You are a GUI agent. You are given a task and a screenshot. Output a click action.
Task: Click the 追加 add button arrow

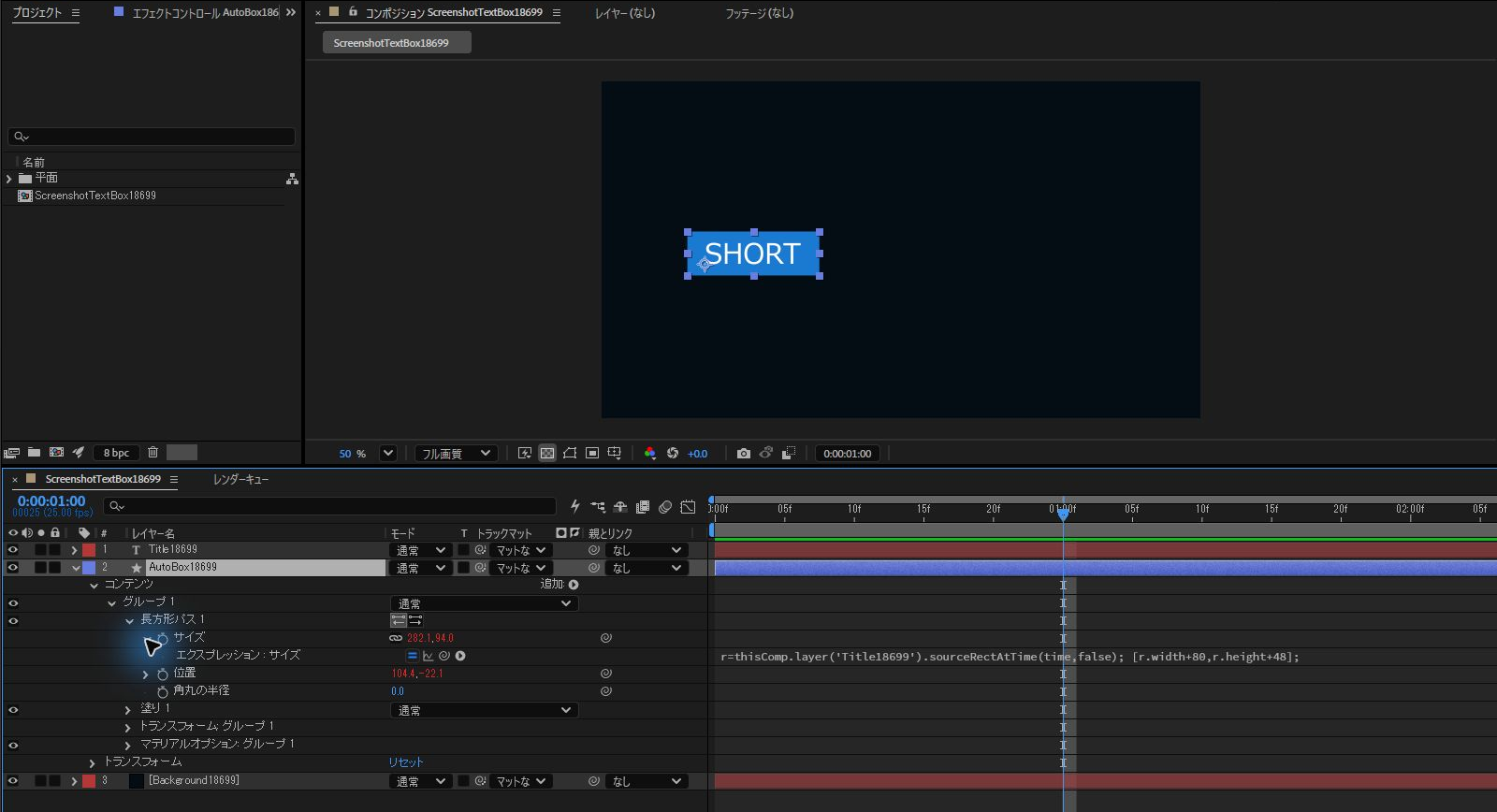(574, 585)
